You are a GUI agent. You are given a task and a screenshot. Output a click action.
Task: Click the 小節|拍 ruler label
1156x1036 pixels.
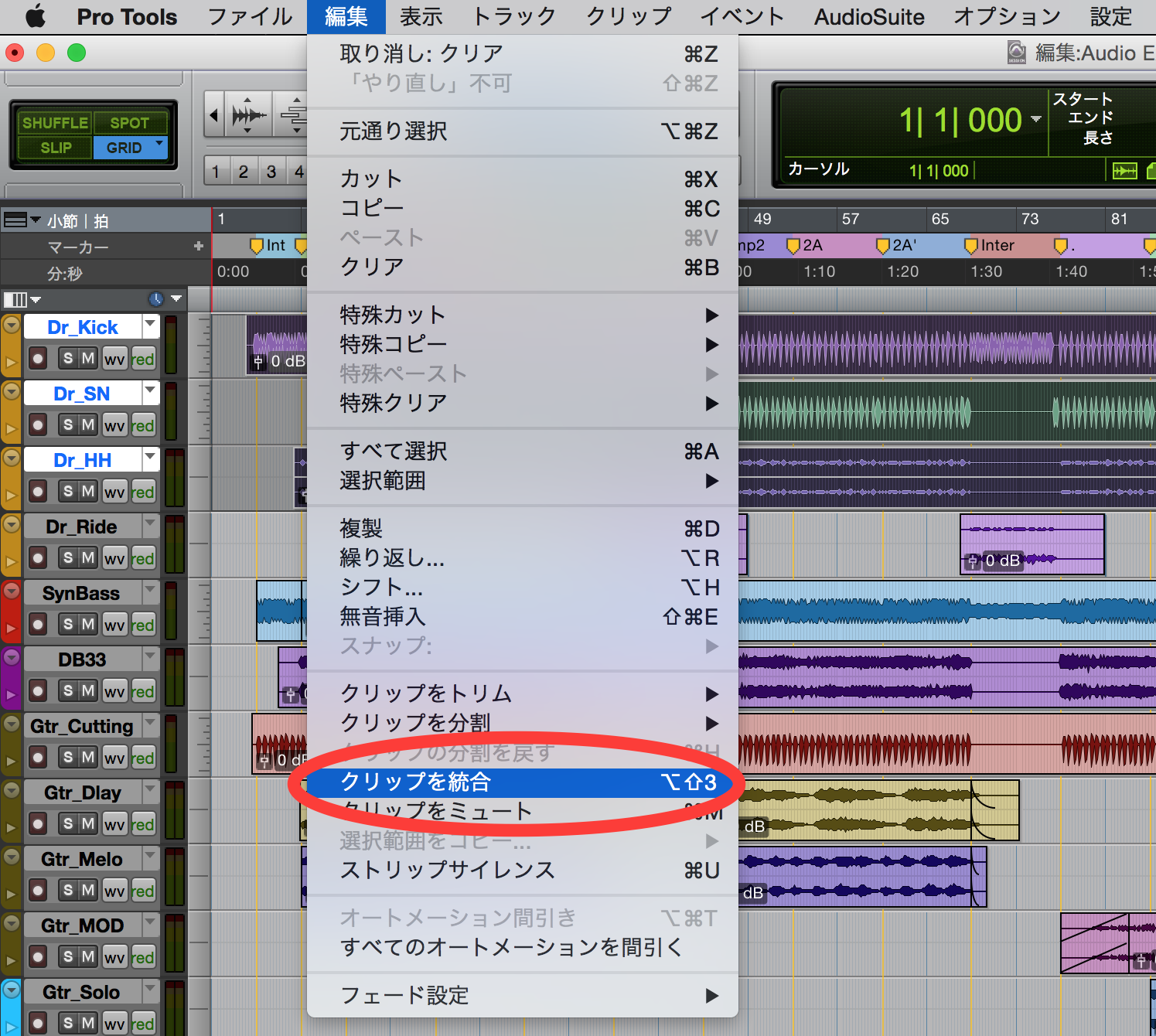[x=77, y=221]
